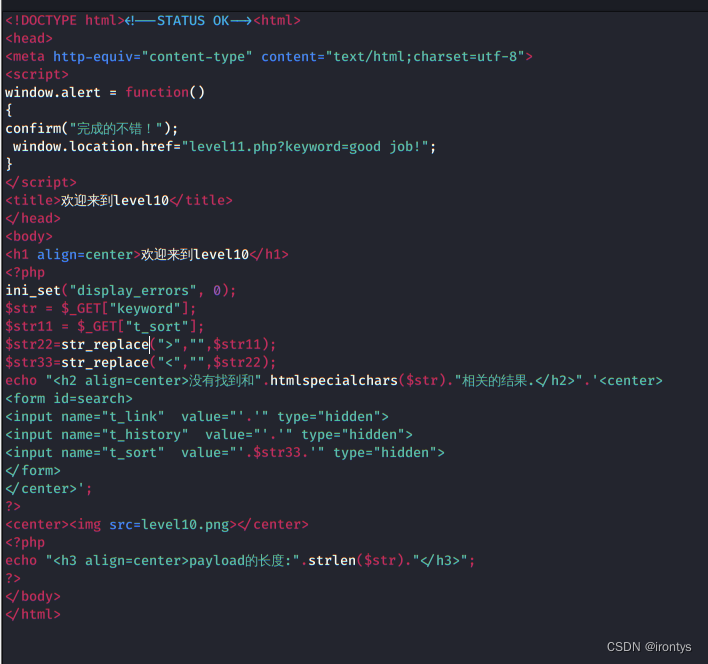The height and width of the screenshot is (664, 708).
Task: Click the '<title>欢迎来到level10</title>' line
Action: pyautogui.click(x=119, y=200)
